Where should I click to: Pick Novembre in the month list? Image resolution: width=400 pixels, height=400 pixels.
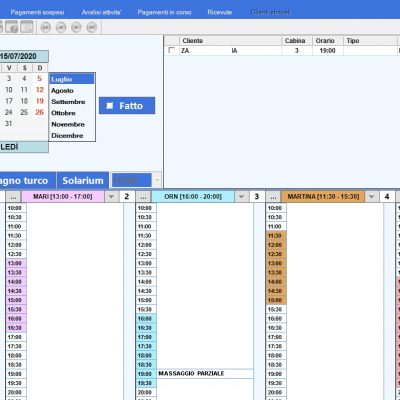72,124
